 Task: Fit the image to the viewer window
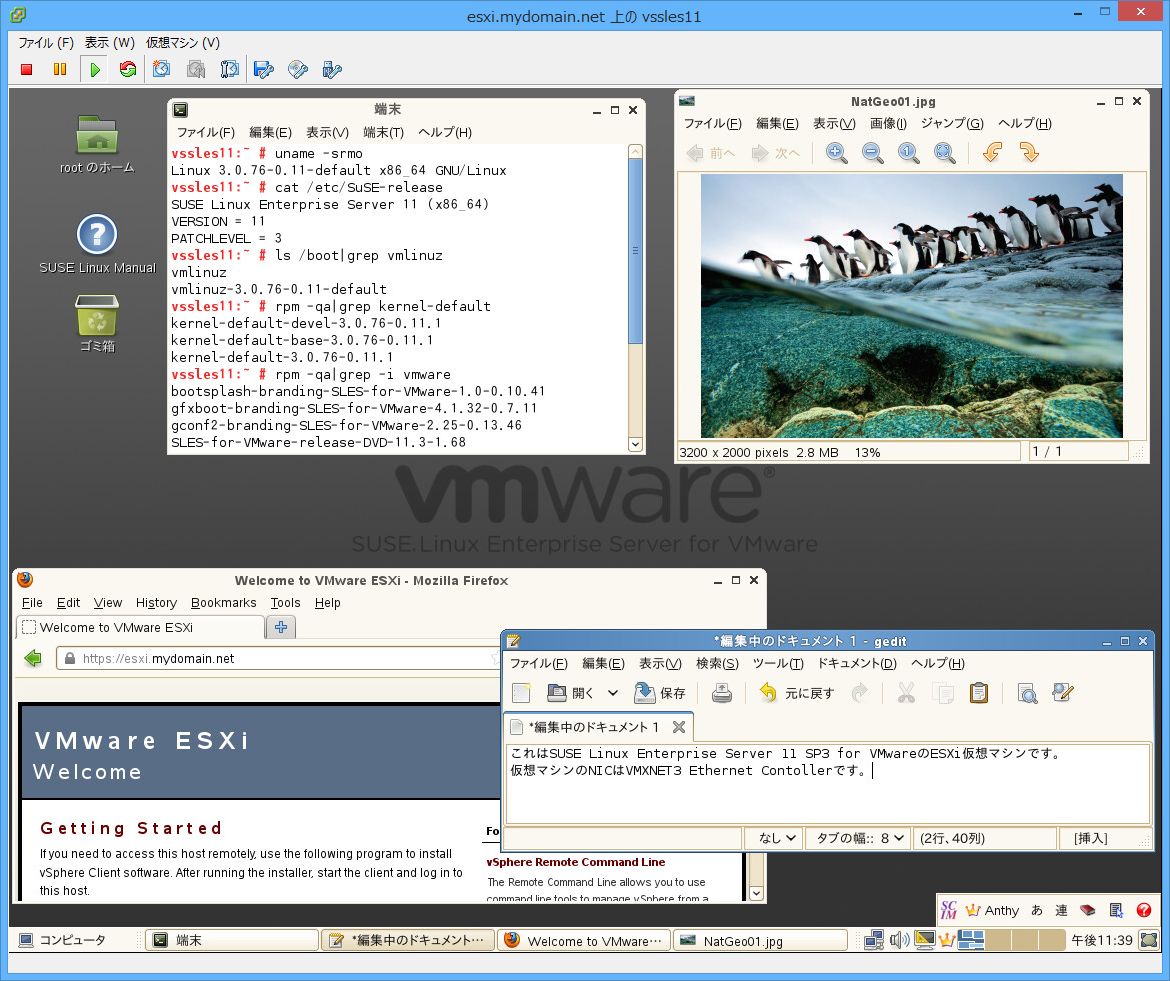pyautogui.click(x=945, y=153)
